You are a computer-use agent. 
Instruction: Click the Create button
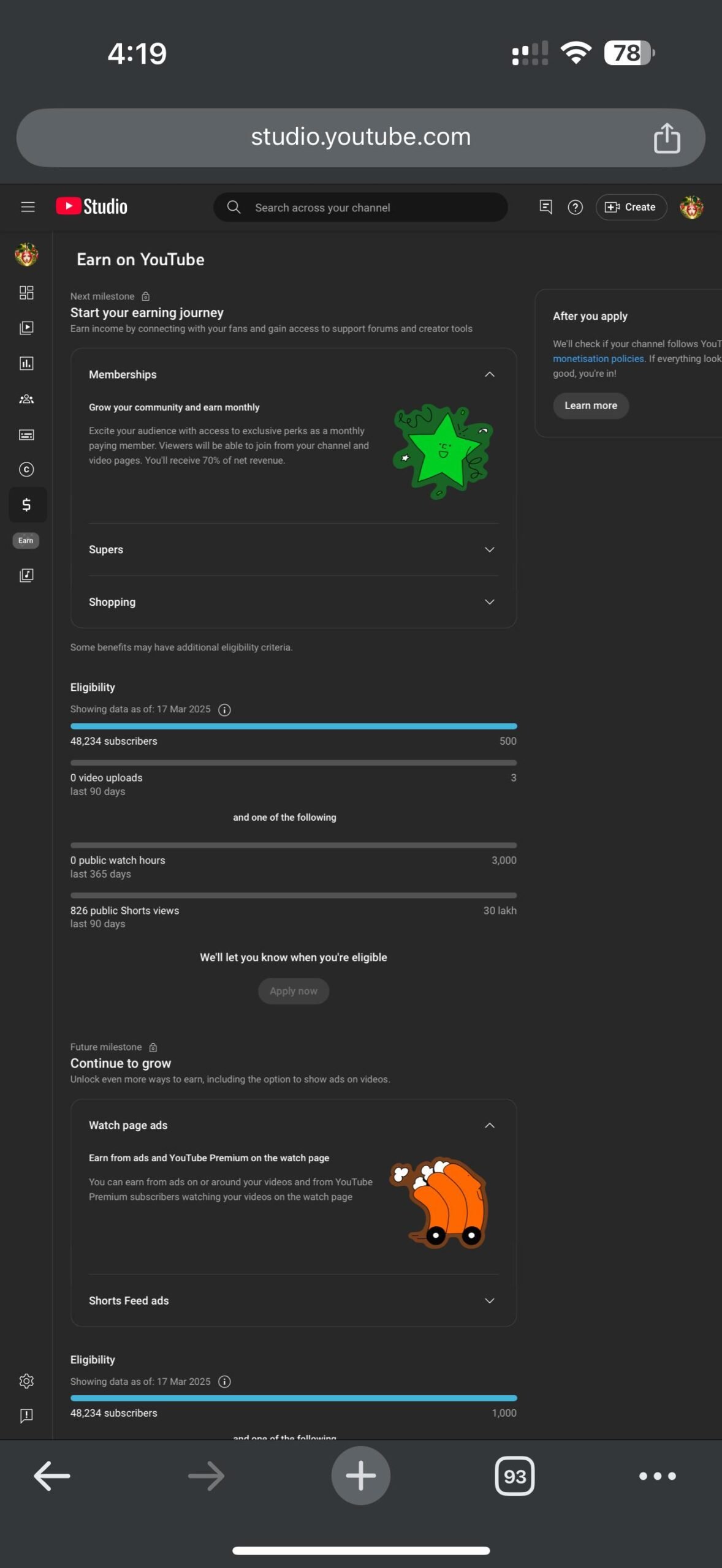tap(631, 207)
